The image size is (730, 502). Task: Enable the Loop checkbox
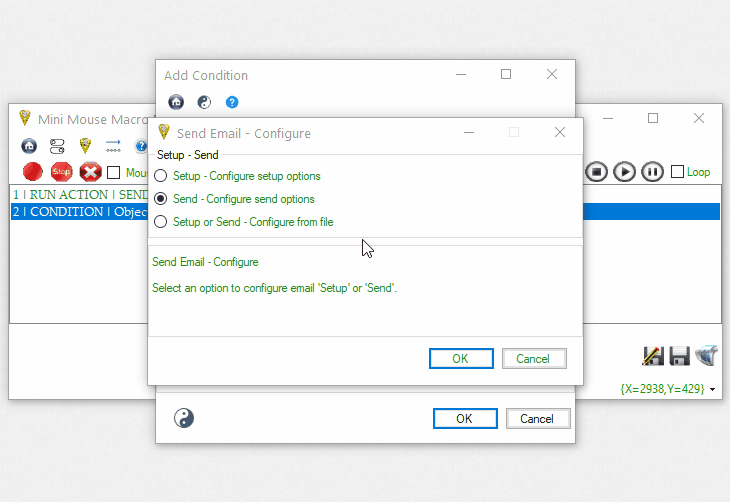click(x=678, y=172)
